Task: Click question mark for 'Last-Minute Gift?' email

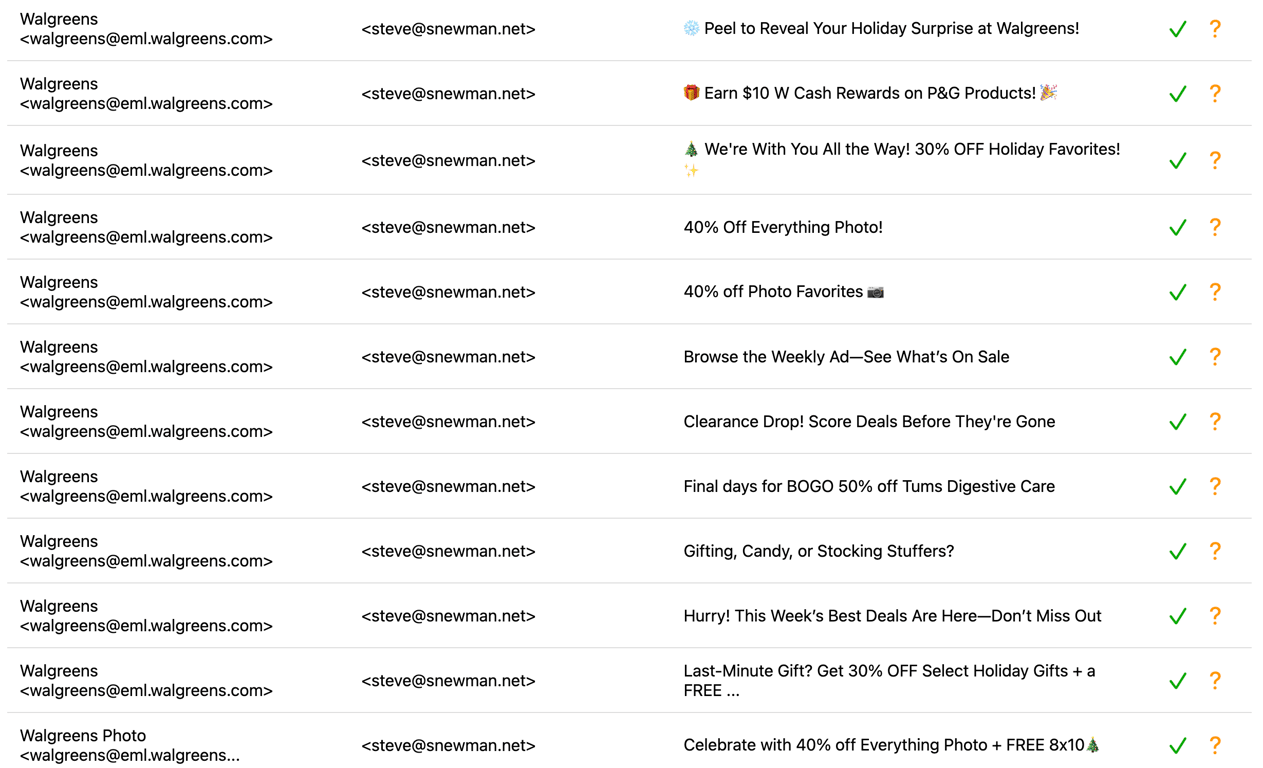Action: (x=1215, y=682)
